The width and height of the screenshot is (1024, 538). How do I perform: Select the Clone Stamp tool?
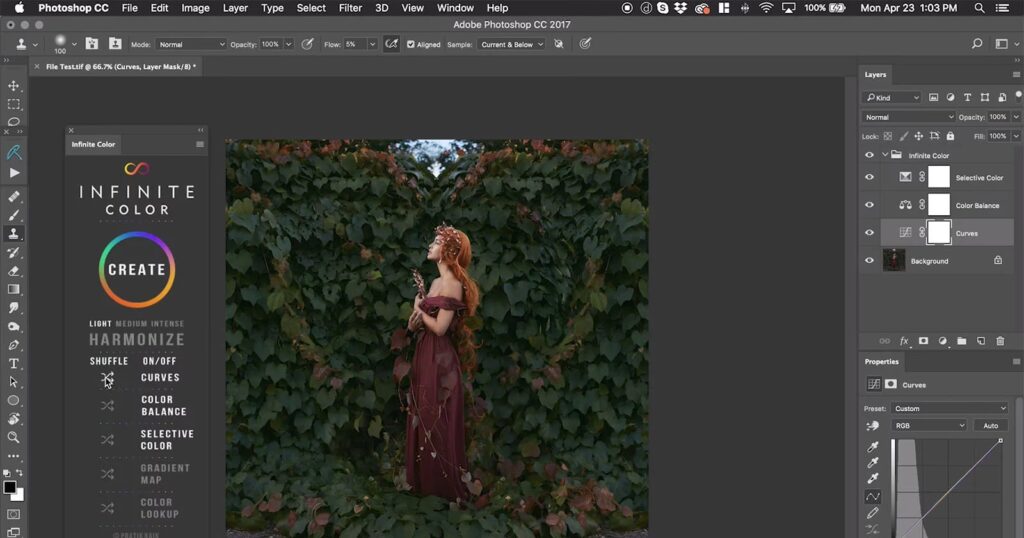point(14,233)
